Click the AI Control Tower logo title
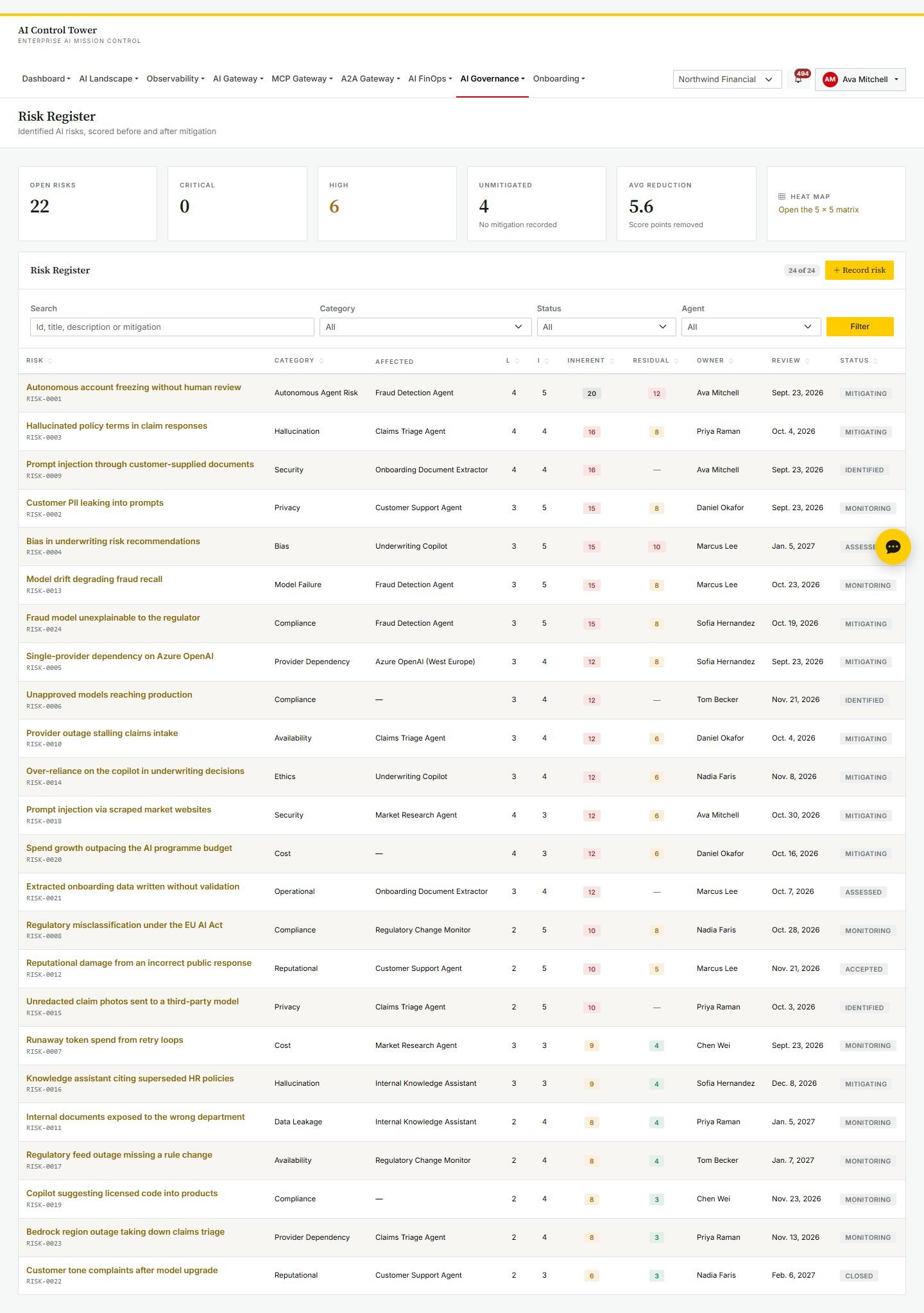The width and height of the screenshot is (924, 1313). coord(58,30)
